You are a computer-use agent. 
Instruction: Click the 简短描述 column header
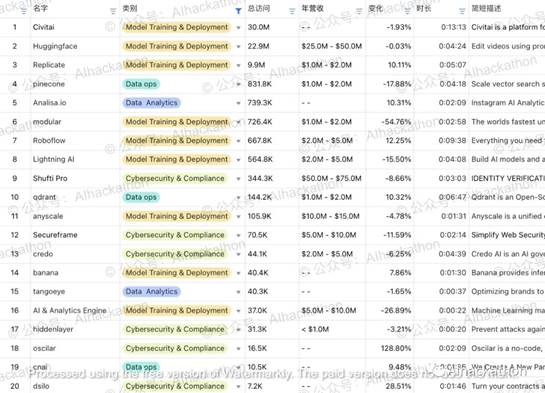point(486,8)
